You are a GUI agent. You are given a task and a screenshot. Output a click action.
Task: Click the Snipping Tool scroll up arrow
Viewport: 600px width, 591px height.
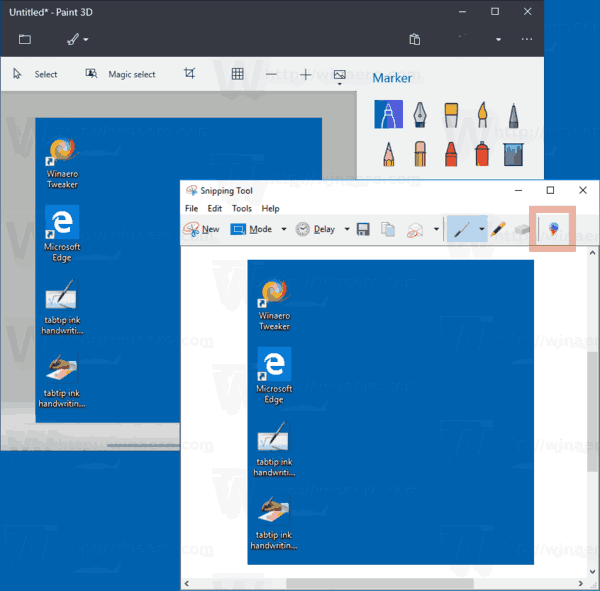(592, 253)
